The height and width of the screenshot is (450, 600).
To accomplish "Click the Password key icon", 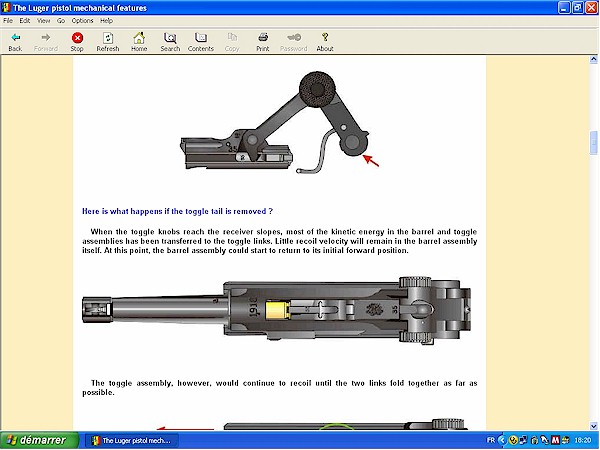I will (x=293, y=42).
